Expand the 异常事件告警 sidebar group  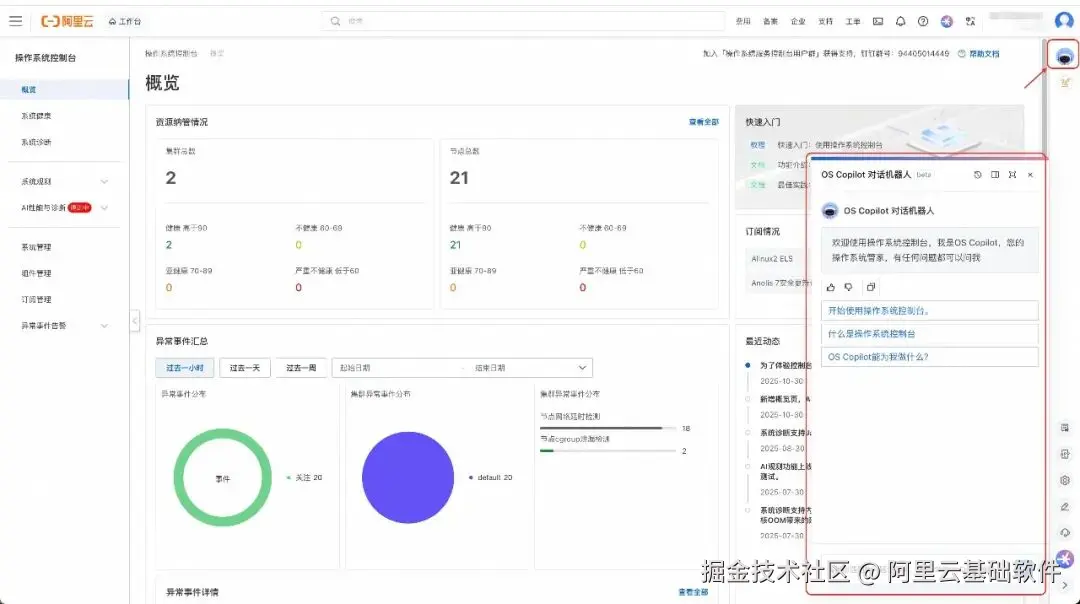coord(64,326)
